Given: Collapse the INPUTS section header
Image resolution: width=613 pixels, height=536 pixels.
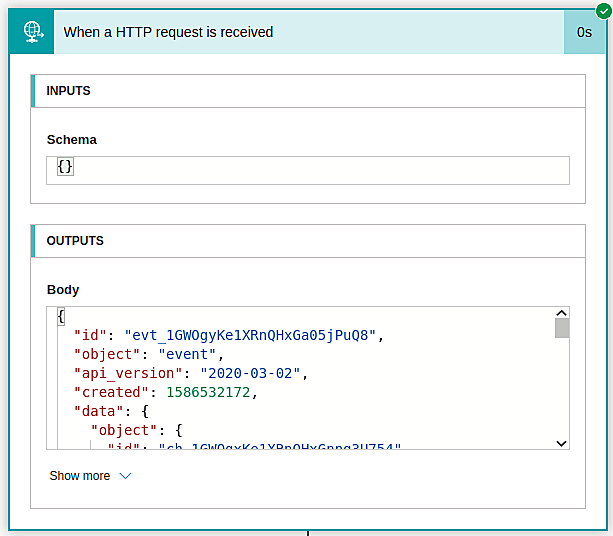Looking at the screenshot, I should tap(308, 91).
